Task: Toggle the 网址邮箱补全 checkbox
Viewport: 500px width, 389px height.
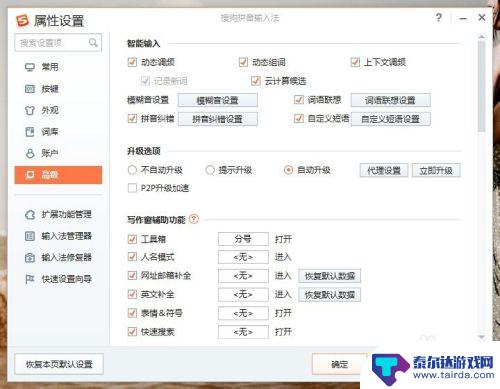Action: click(x=132, y=276)
